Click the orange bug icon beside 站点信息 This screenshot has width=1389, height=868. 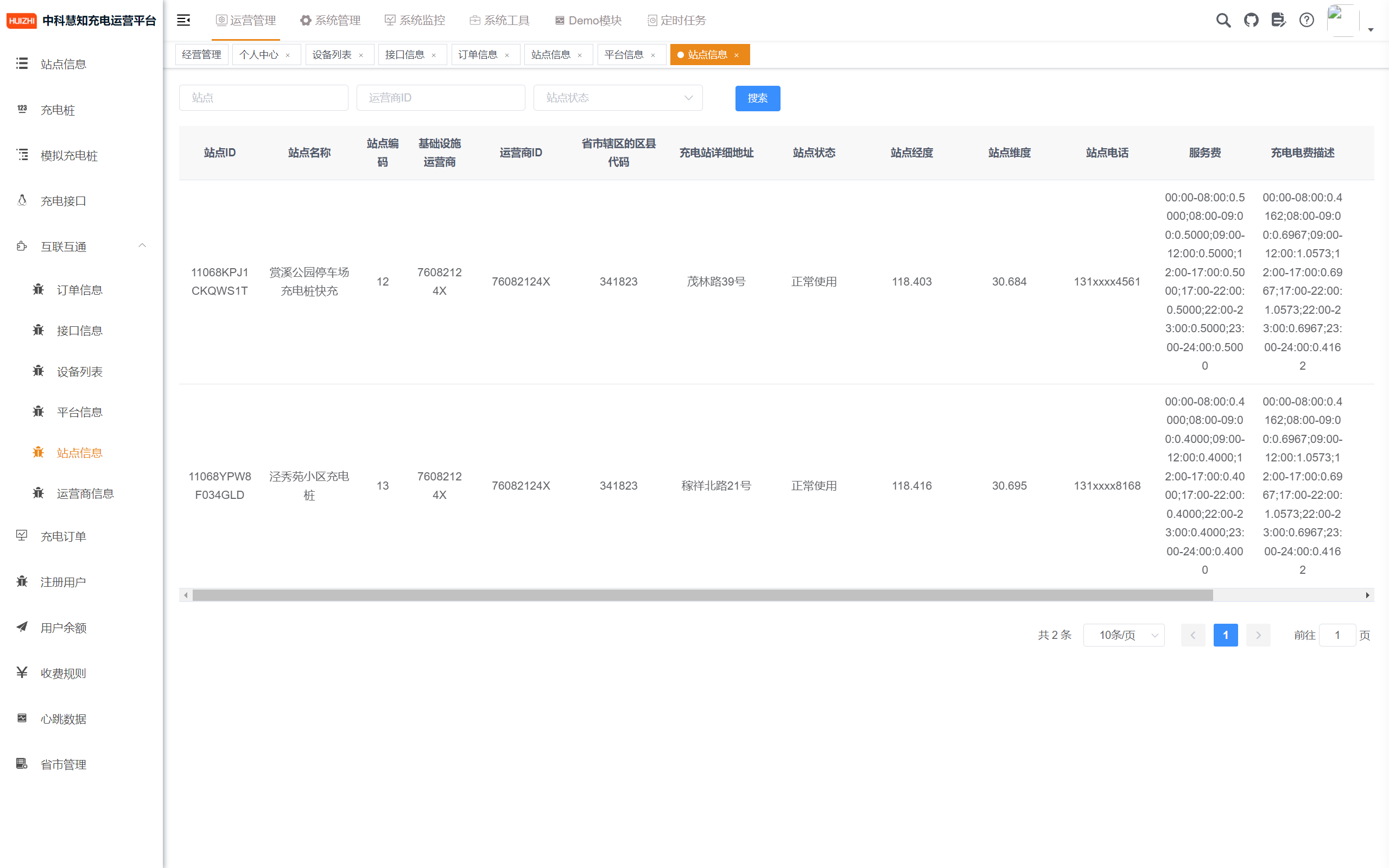coord(39,452)
